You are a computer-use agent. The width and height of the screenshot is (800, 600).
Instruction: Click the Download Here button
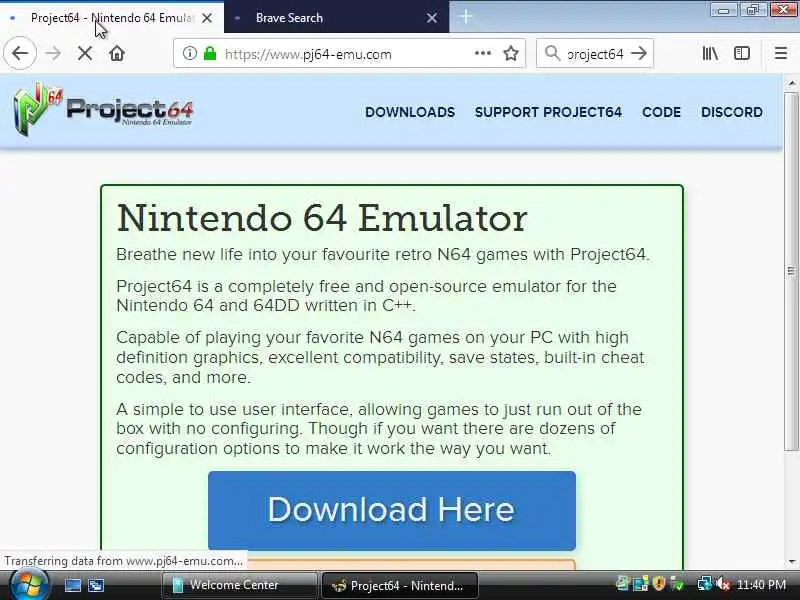coord(392,510)
